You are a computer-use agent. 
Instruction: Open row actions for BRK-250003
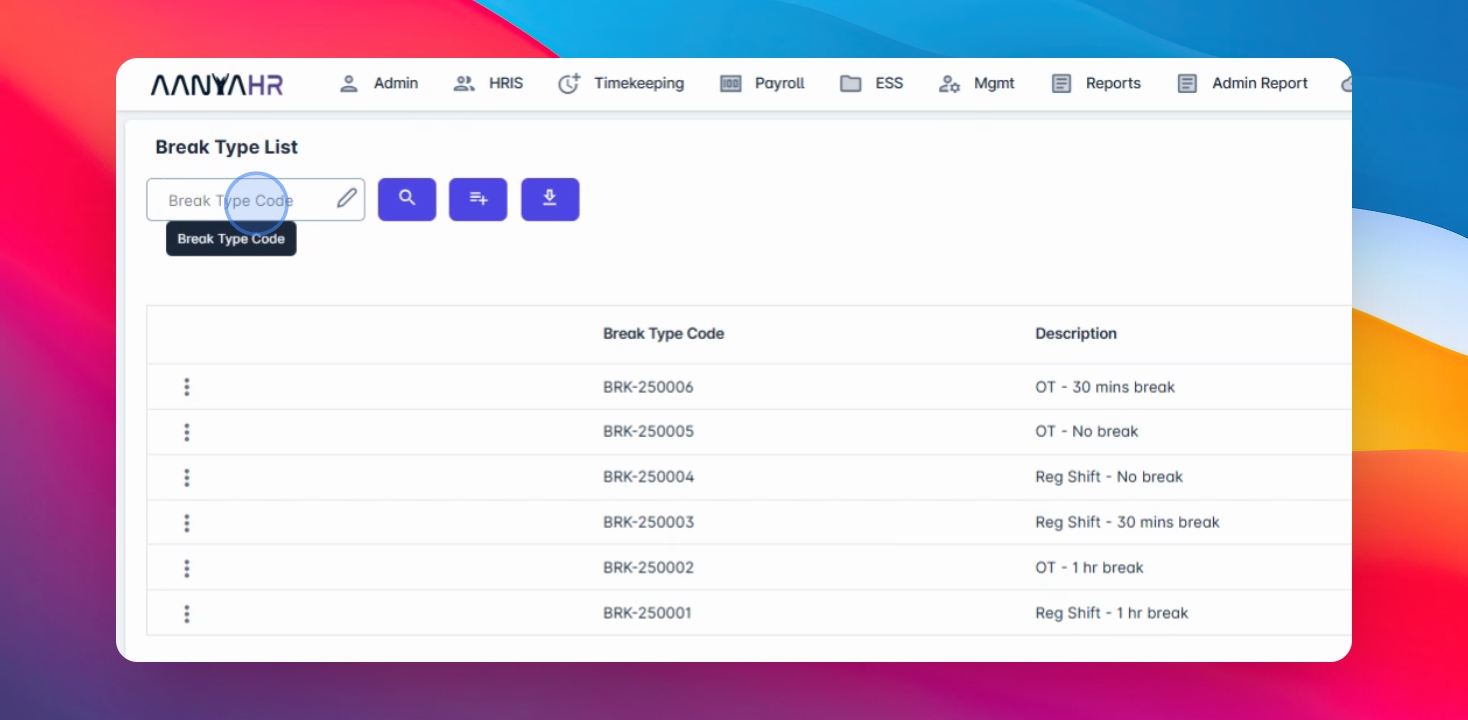click(187, 523)
